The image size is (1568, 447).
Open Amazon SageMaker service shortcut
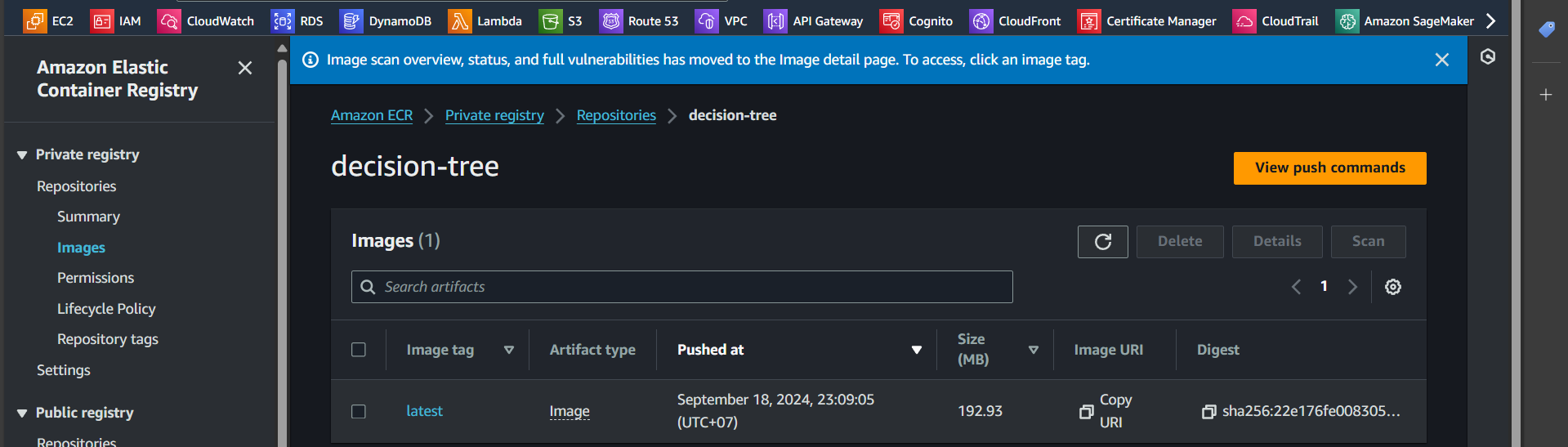click(1405, 20)
